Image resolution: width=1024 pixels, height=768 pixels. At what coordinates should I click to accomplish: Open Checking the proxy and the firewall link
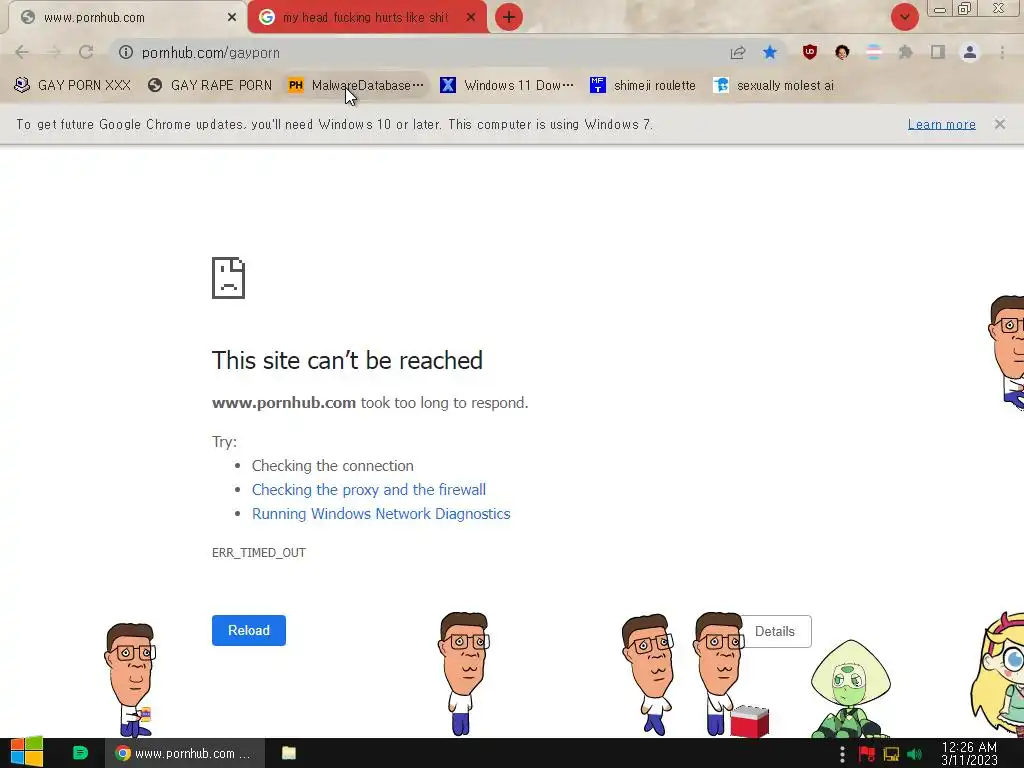pos(369,490)
